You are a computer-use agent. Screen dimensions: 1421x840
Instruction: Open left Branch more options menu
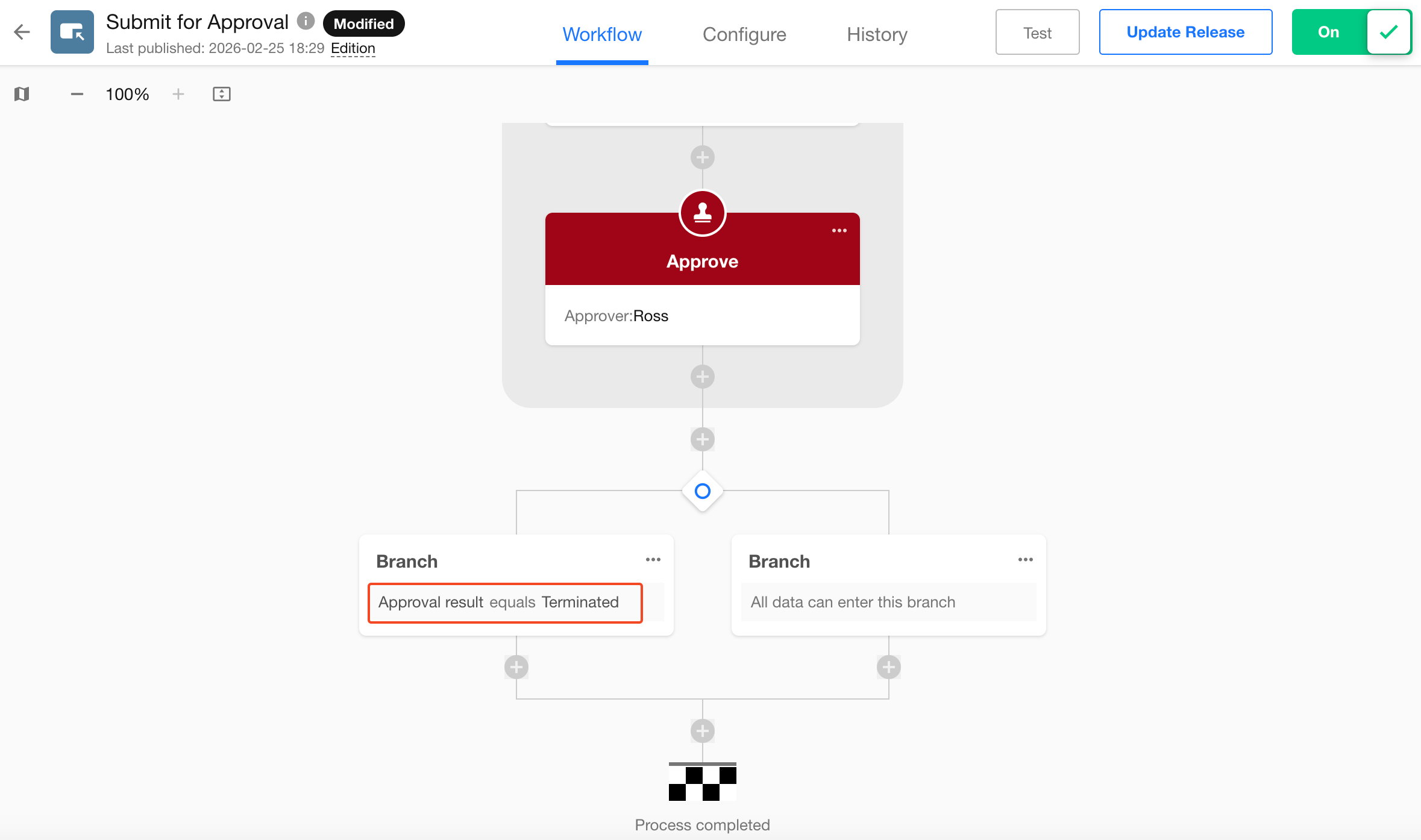pos(653,560)
